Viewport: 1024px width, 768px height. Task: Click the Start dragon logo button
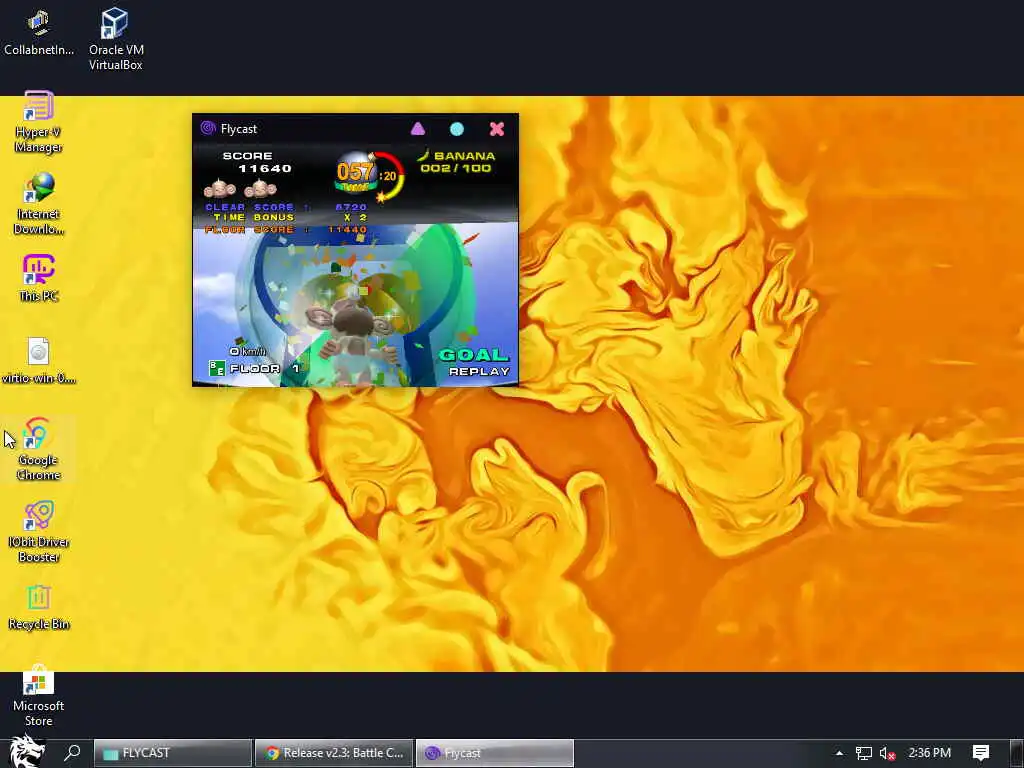coord(25,752)
